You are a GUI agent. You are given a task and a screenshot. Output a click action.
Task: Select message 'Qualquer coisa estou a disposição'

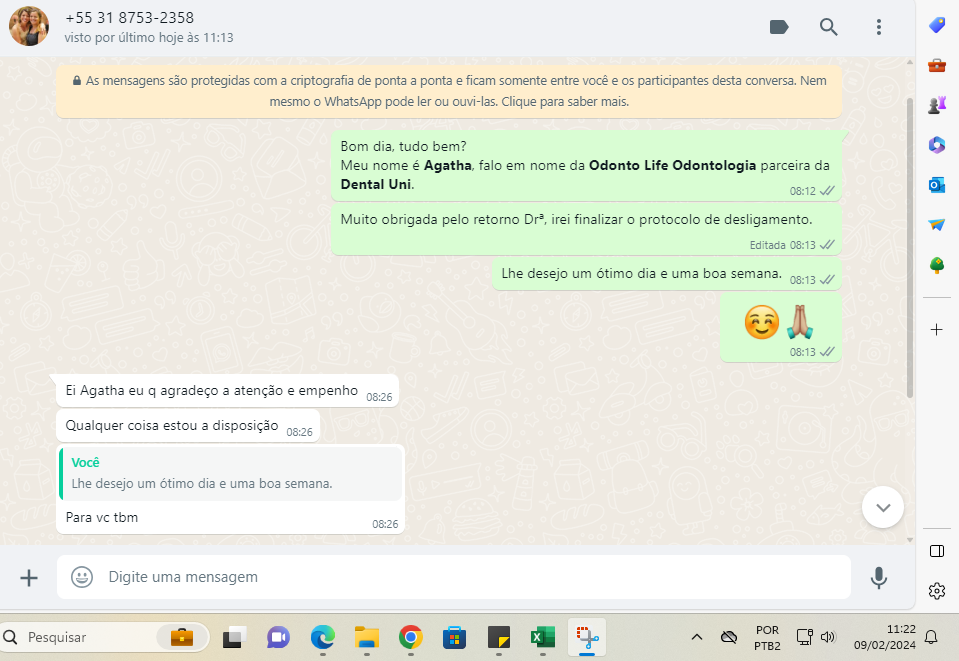point(187,426)
